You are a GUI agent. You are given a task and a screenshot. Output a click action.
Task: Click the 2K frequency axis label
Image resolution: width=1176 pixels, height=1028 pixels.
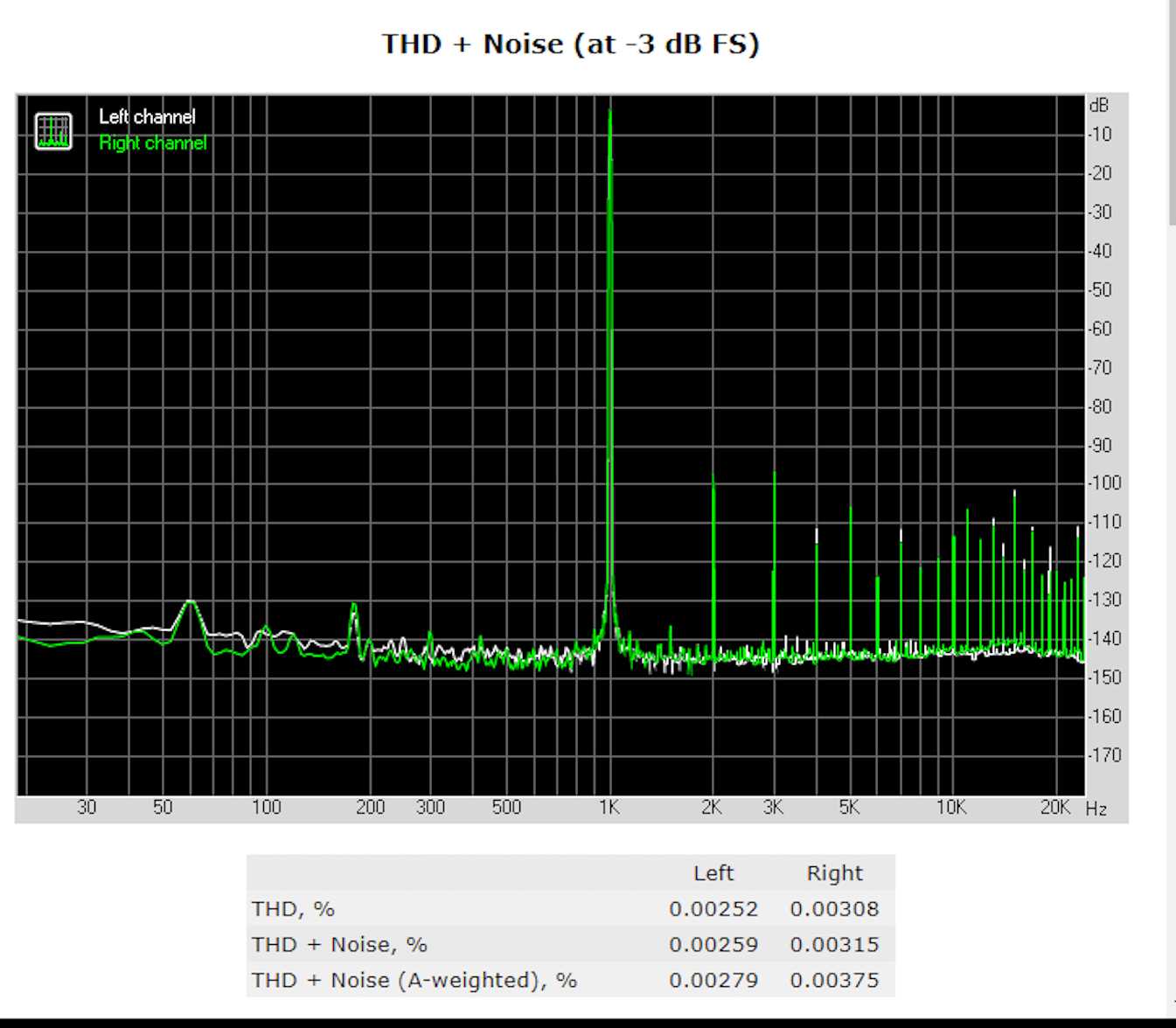(x=712, y=807)
